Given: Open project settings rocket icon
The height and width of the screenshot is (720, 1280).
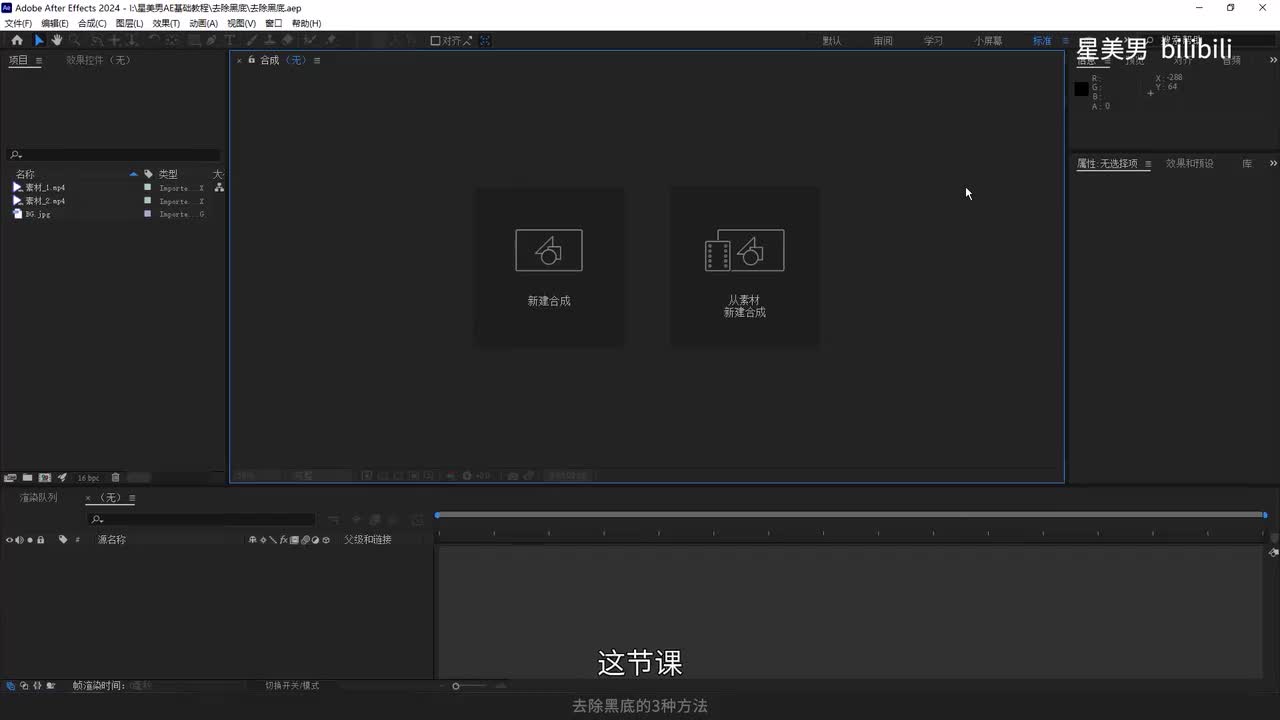Looking at the screenshot, I should tap(62, 478).
